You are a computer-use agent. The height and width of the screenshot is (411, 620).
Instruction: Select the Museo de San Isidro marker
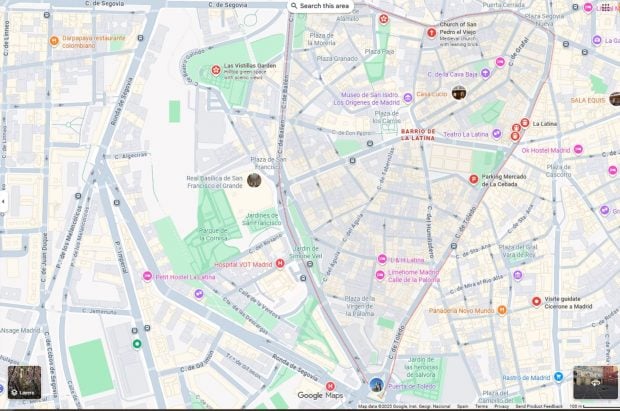(408, 97)
